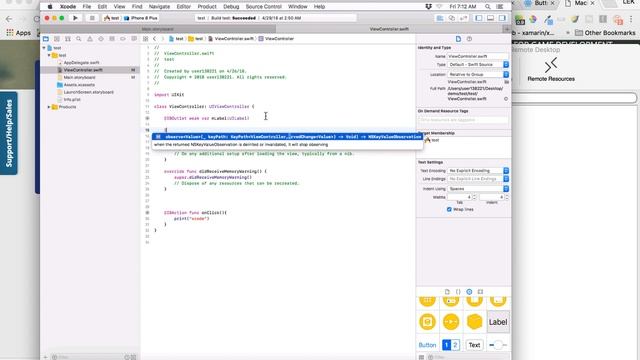This screenshot has height=360, width=640.
Task: Open the debug navigator
Action: [x=112, y=39]
